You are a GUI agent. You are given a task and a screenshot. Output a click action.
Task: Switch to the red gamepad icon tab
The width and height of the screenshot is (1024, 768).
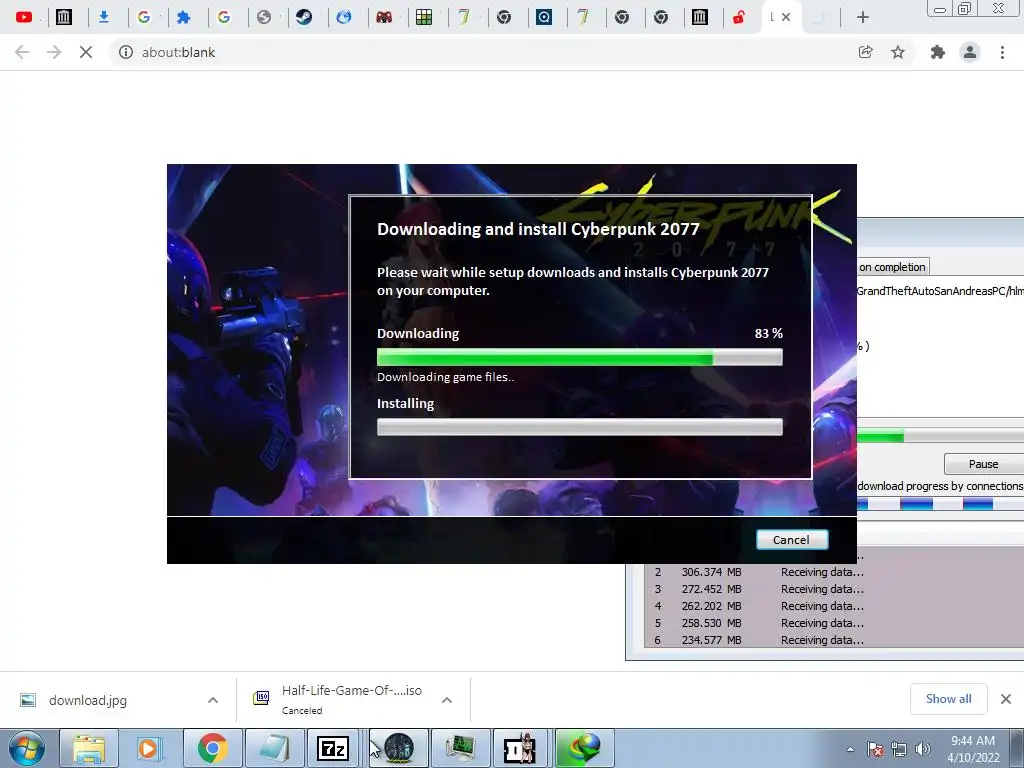click(x=384, y=17)
